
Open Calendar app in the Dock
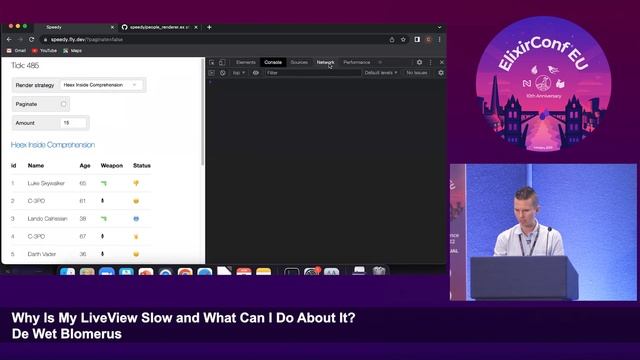pos(244,272)
